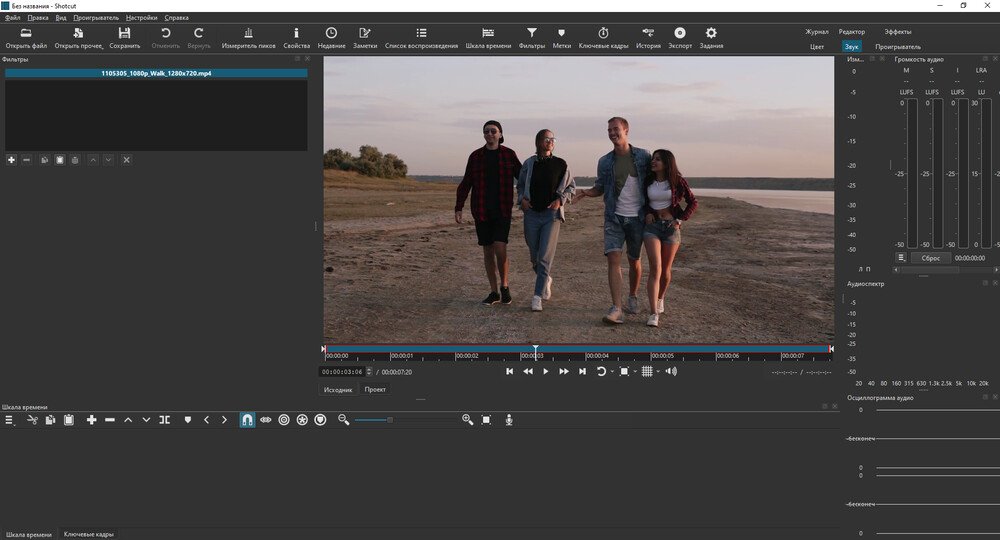The width and height of the screenshot is (1000, 540).
Task: Toggle ripple edit mode in timeline
Action: [284, 420]
